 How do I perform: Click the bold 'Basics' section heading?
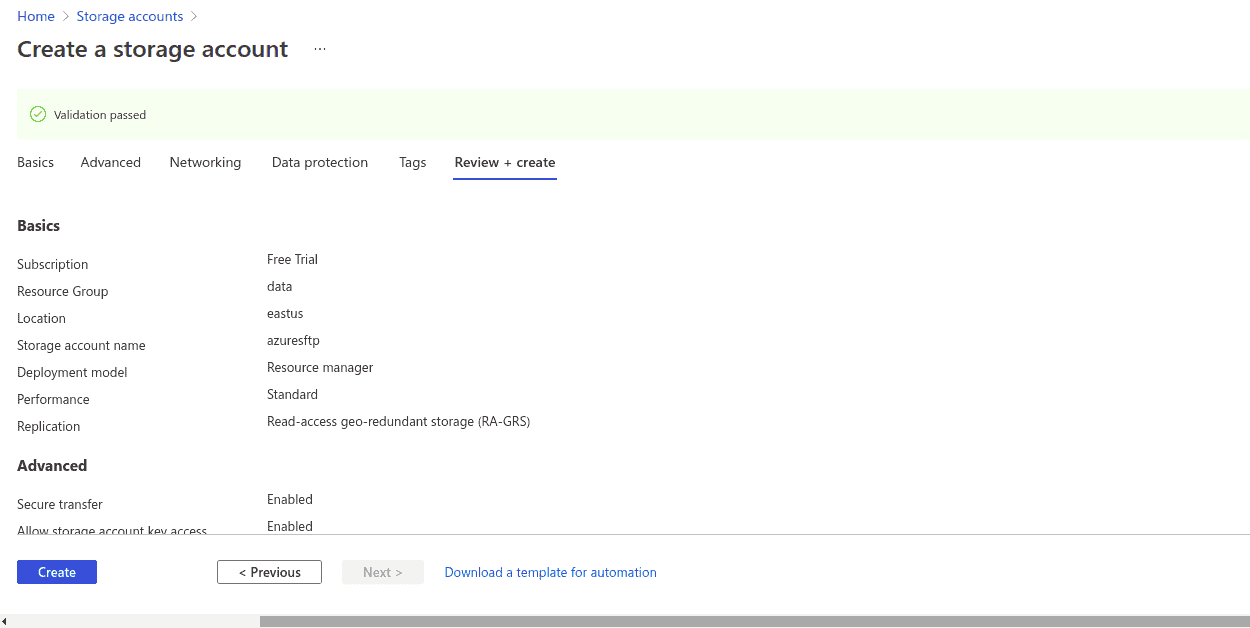[39, 225]
